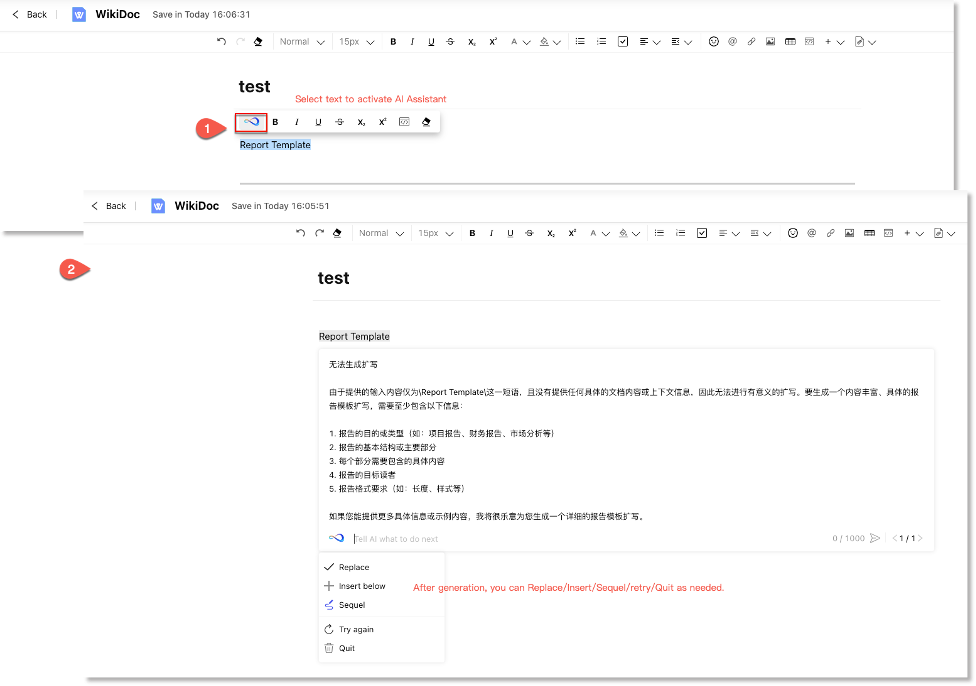Select Insert below in the AI menu

pyautogui.click(x=361, y=586)
